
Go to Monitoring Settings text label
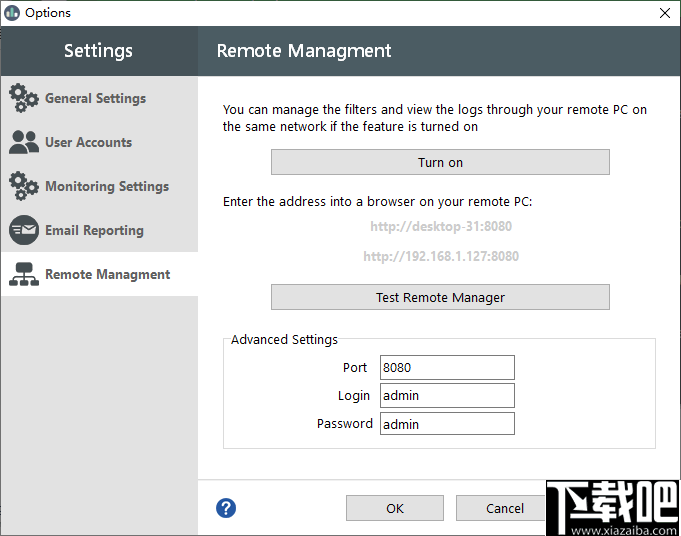pos(106,186)
